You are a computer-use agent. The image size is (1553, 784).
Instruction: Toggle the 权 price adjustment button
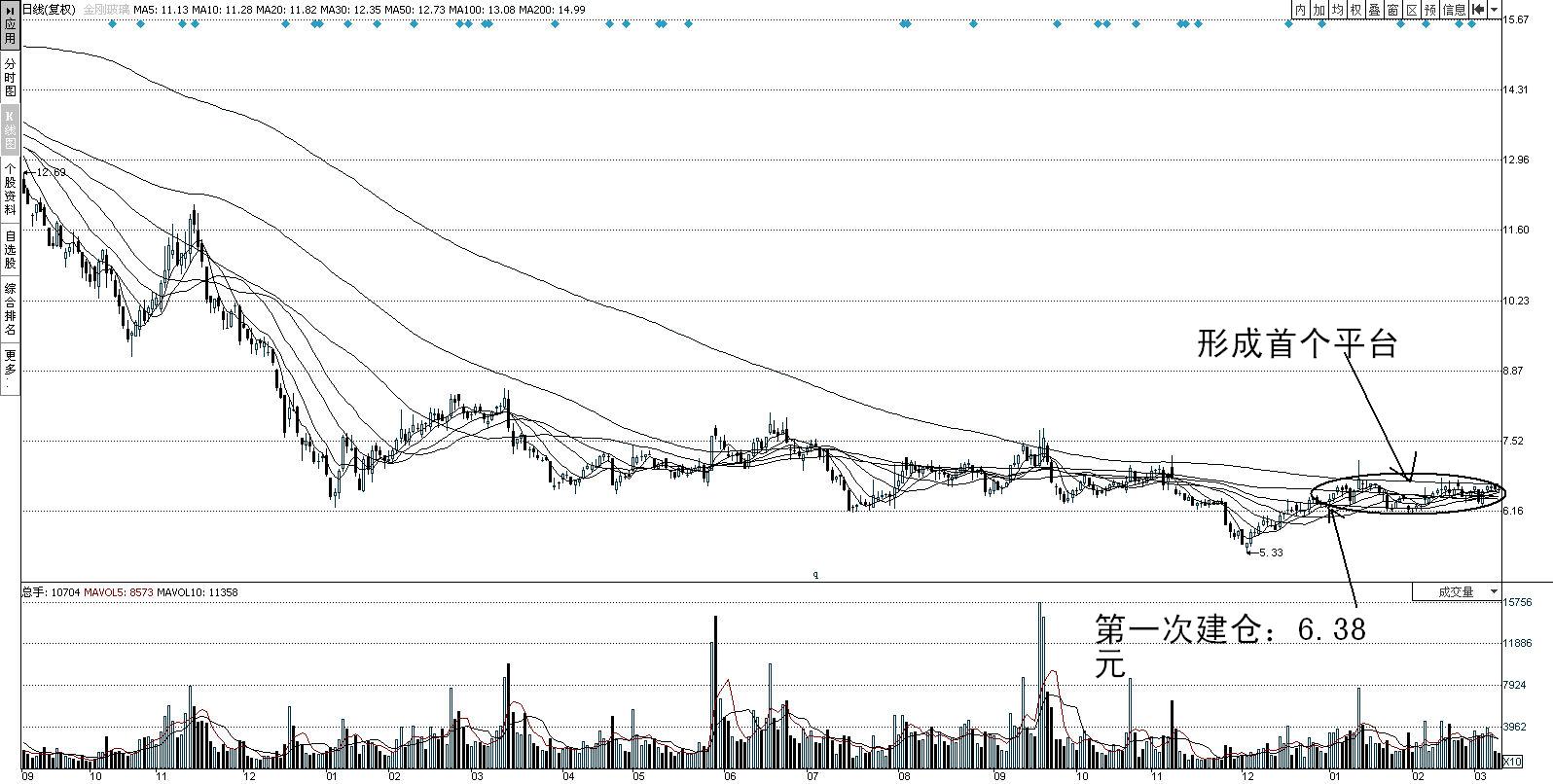point(1355,9)
